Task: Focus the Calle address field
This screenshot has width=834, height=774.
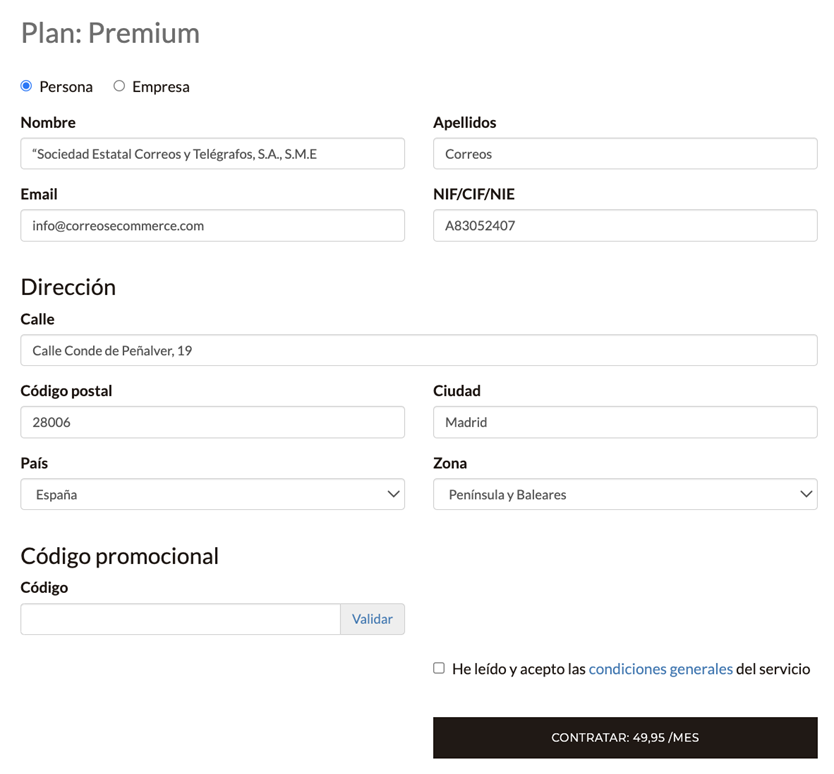Action: point(418,351)
